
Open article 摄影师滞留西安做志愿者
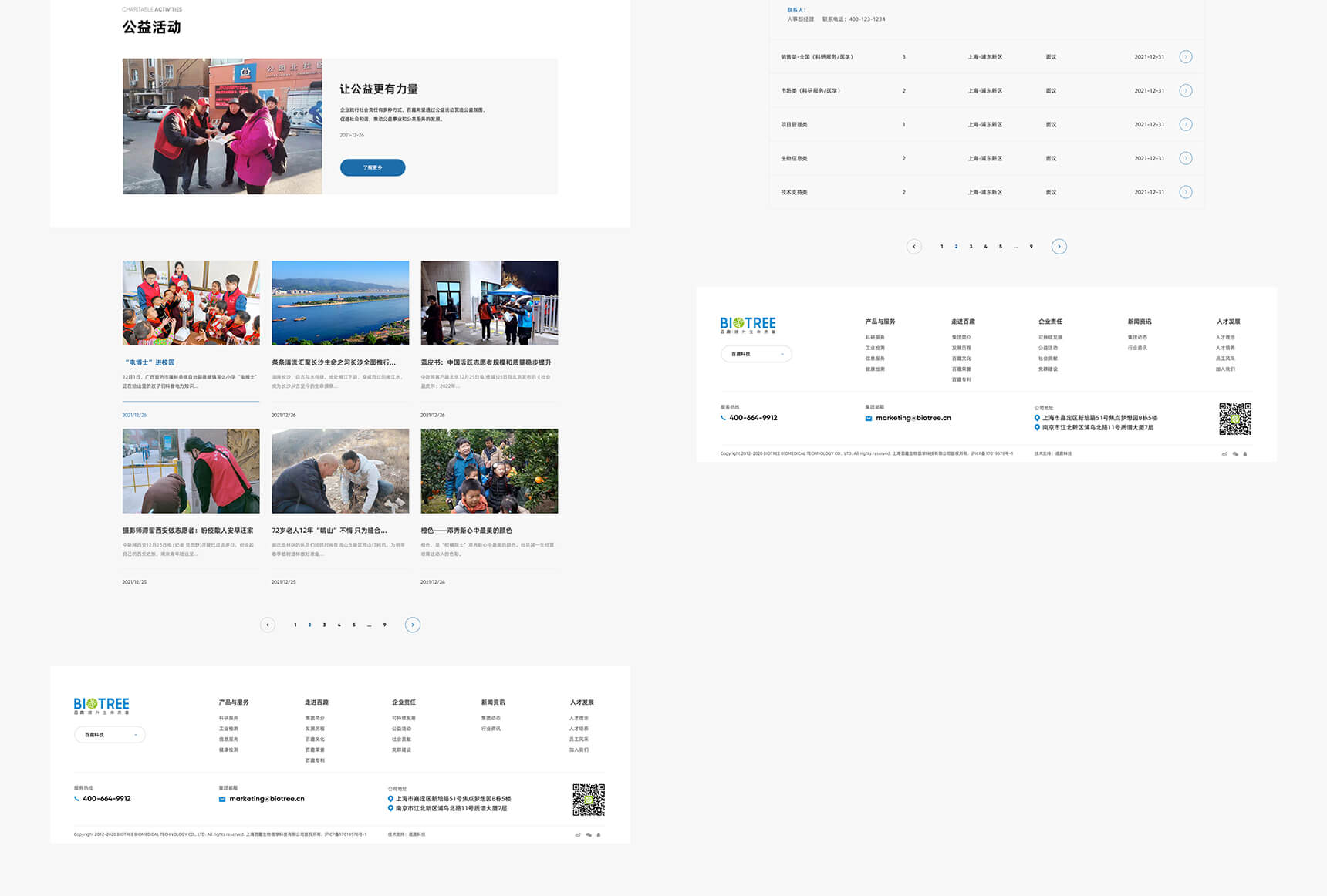point(187,531)
